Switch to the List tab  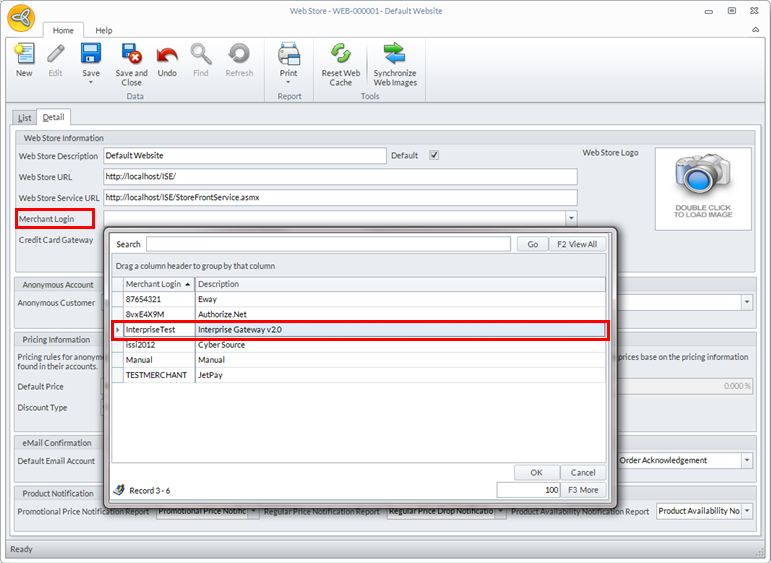(x=25, y=118)
